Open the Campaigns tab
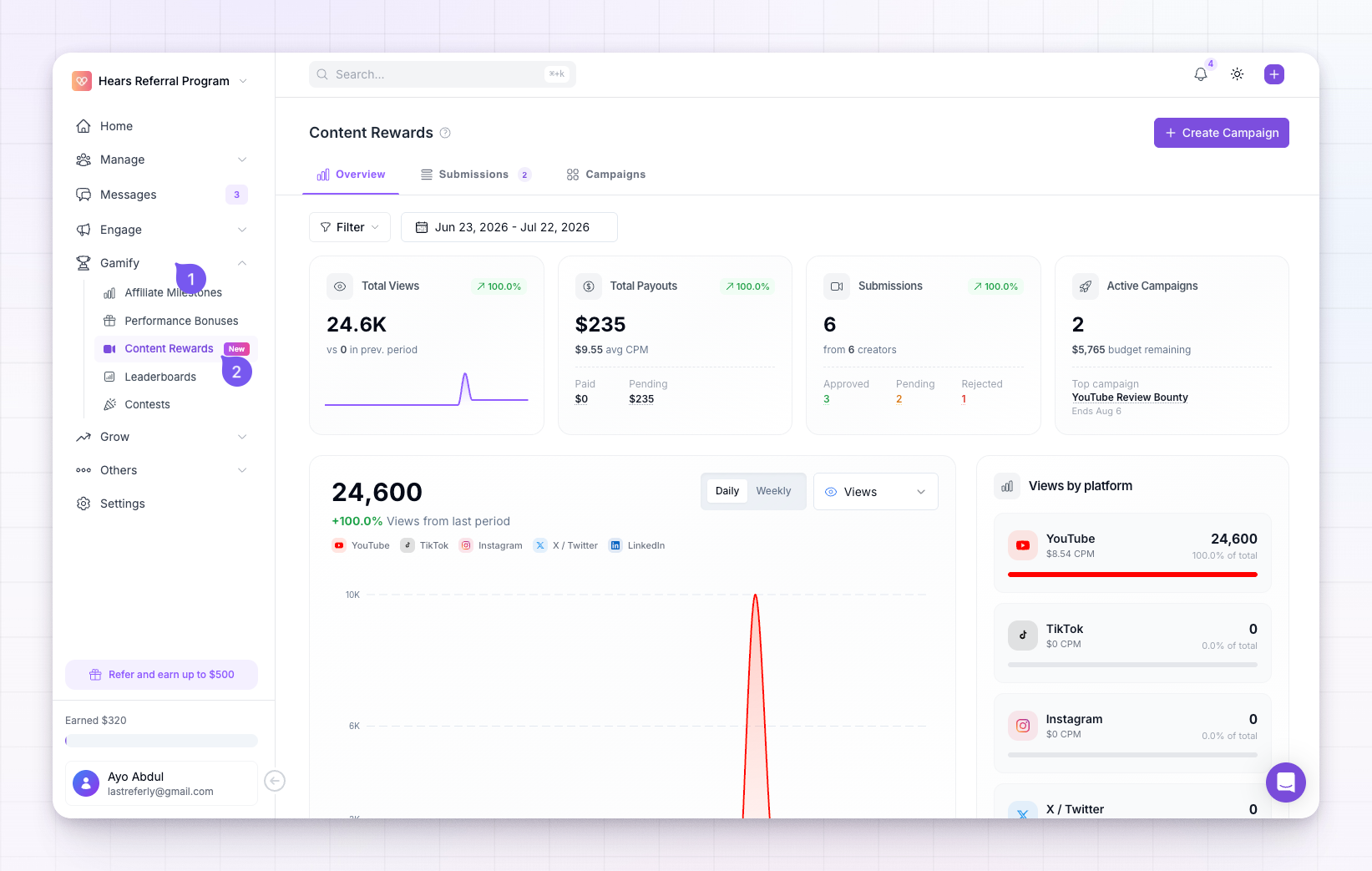Viewport: 1372px width, 871px height. coord(605,175)
